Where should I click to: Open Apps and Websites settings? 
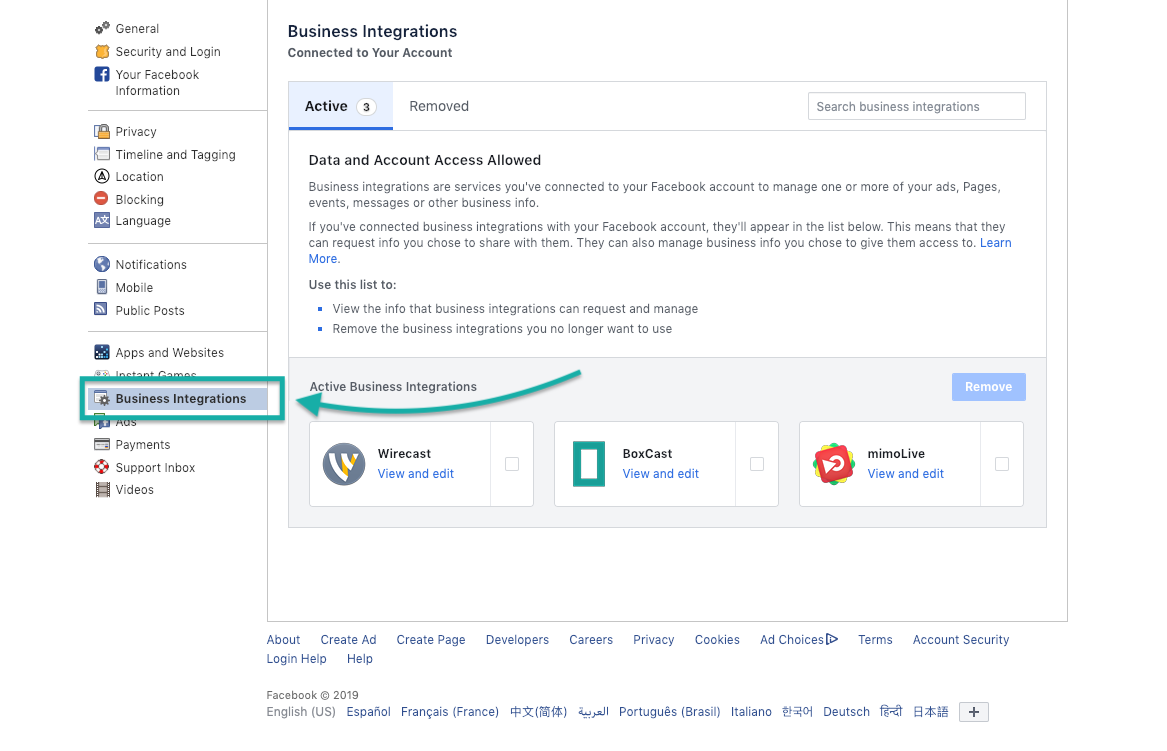[169, 353]
